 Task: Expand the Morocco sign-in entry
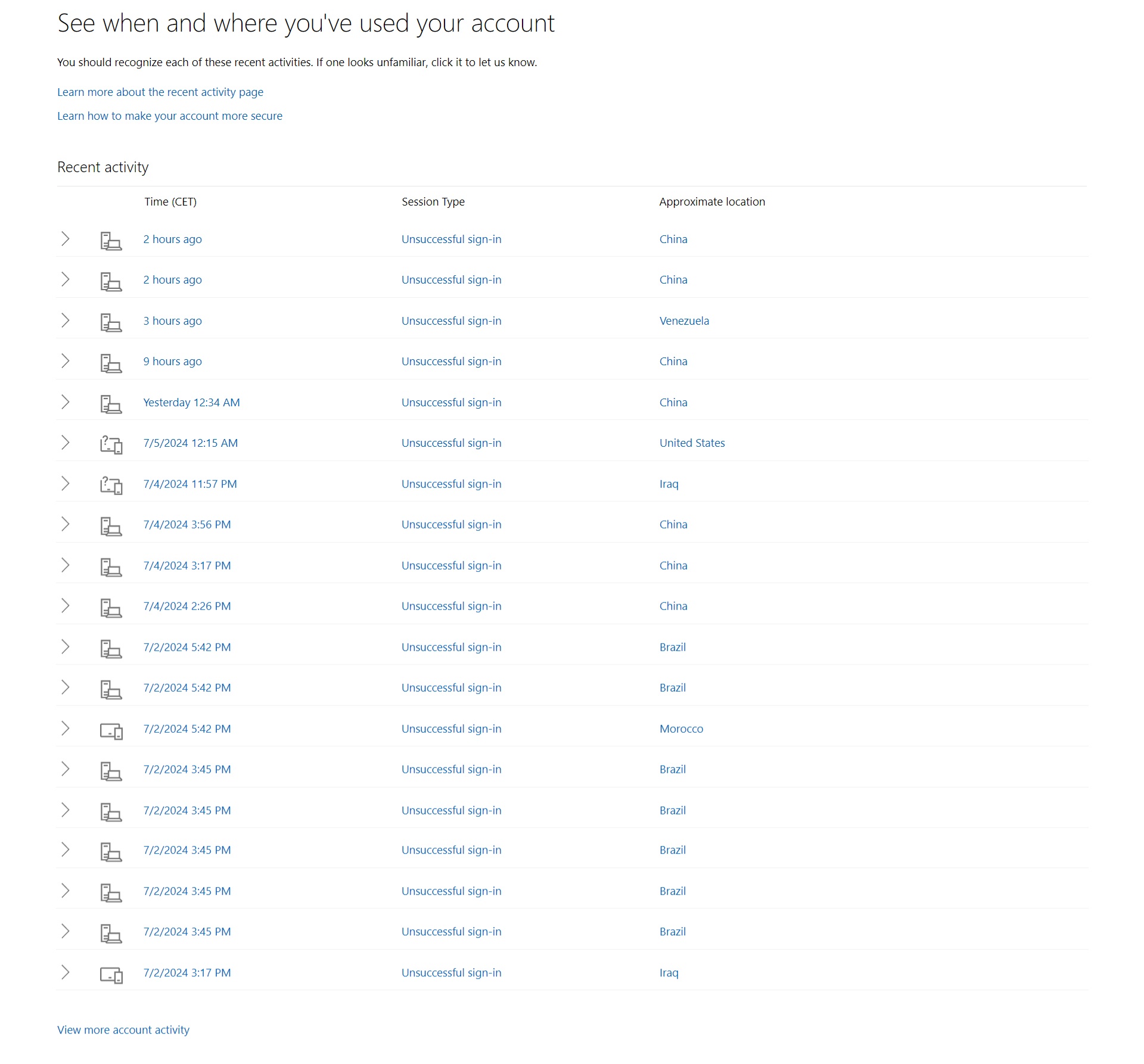tap(66, 729)
